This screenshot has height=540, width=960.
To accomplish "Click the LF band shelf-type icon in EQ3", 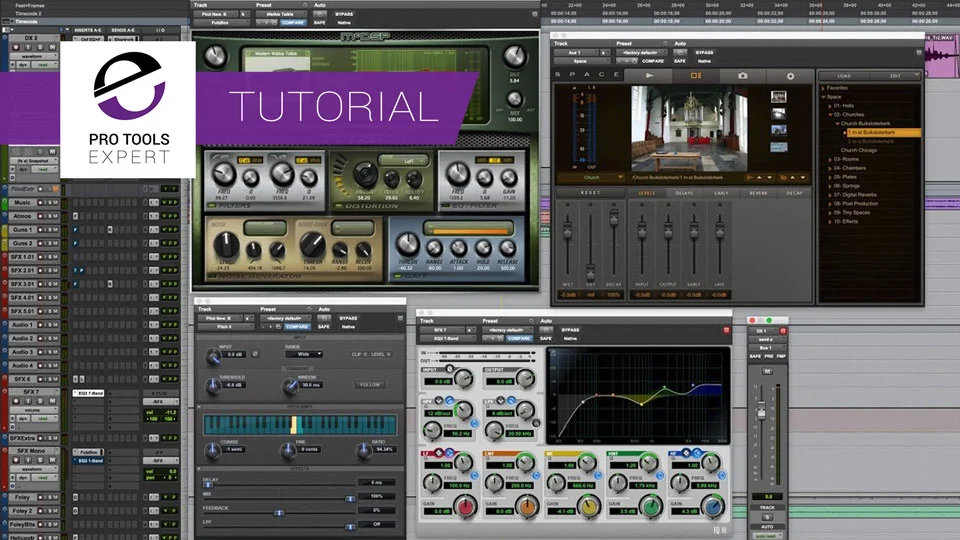I will coord(449,453).
